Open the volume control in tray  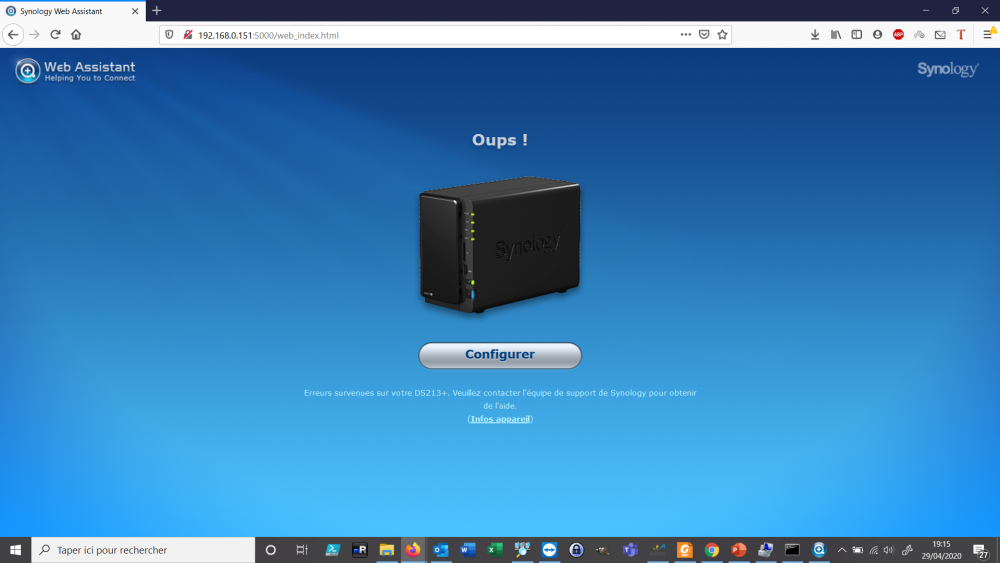[x=888, y=550]
